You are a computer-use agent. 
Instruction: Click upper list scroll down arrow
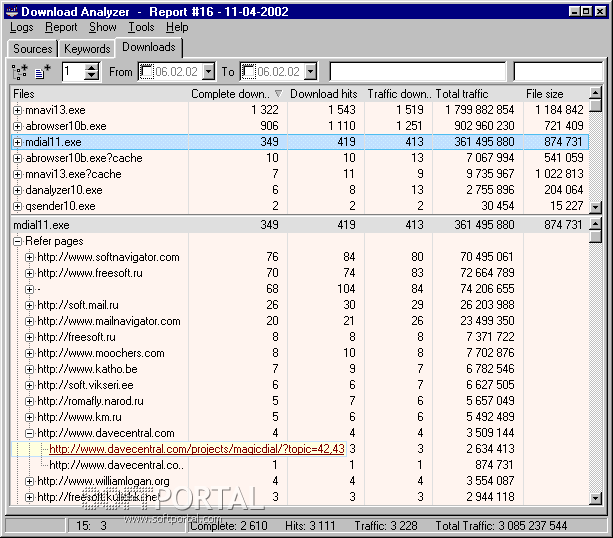[x=595, y=207]
